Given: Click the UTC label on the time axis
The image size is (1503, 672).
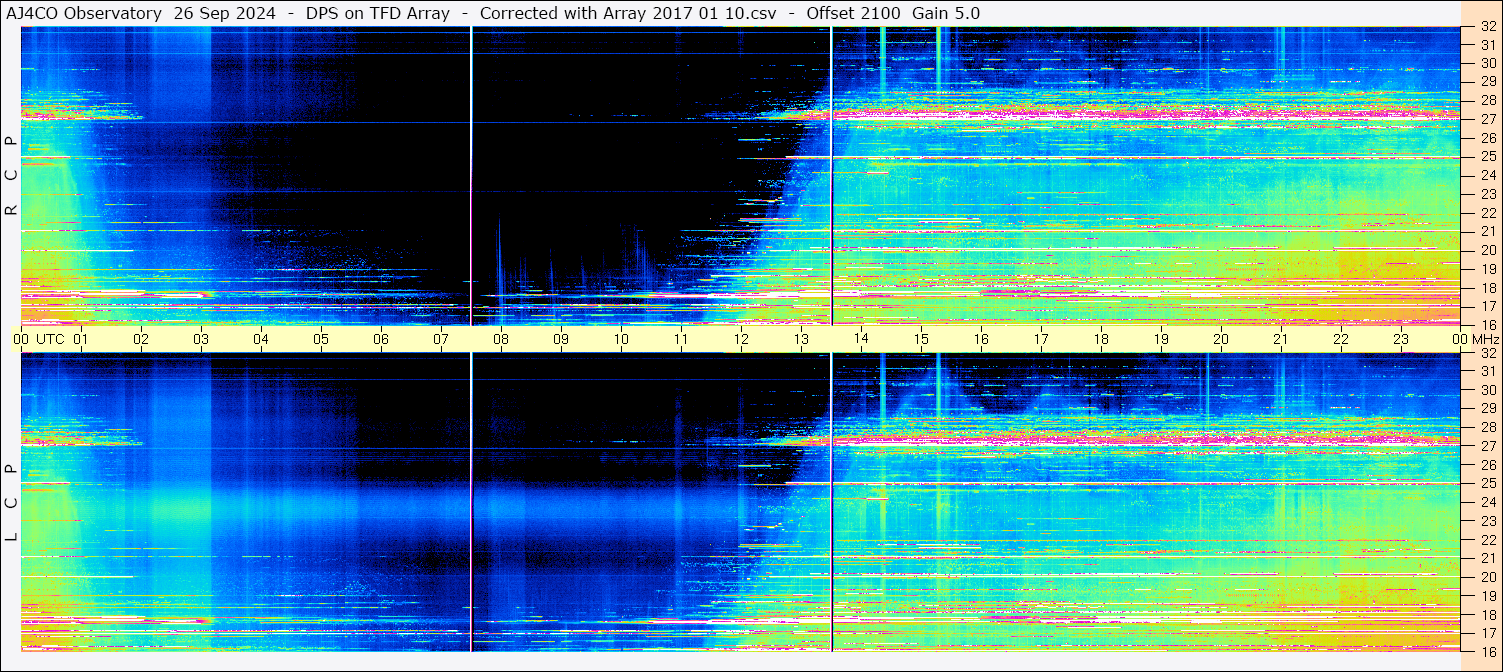Looking at the screenshot, I should point(50,339).
